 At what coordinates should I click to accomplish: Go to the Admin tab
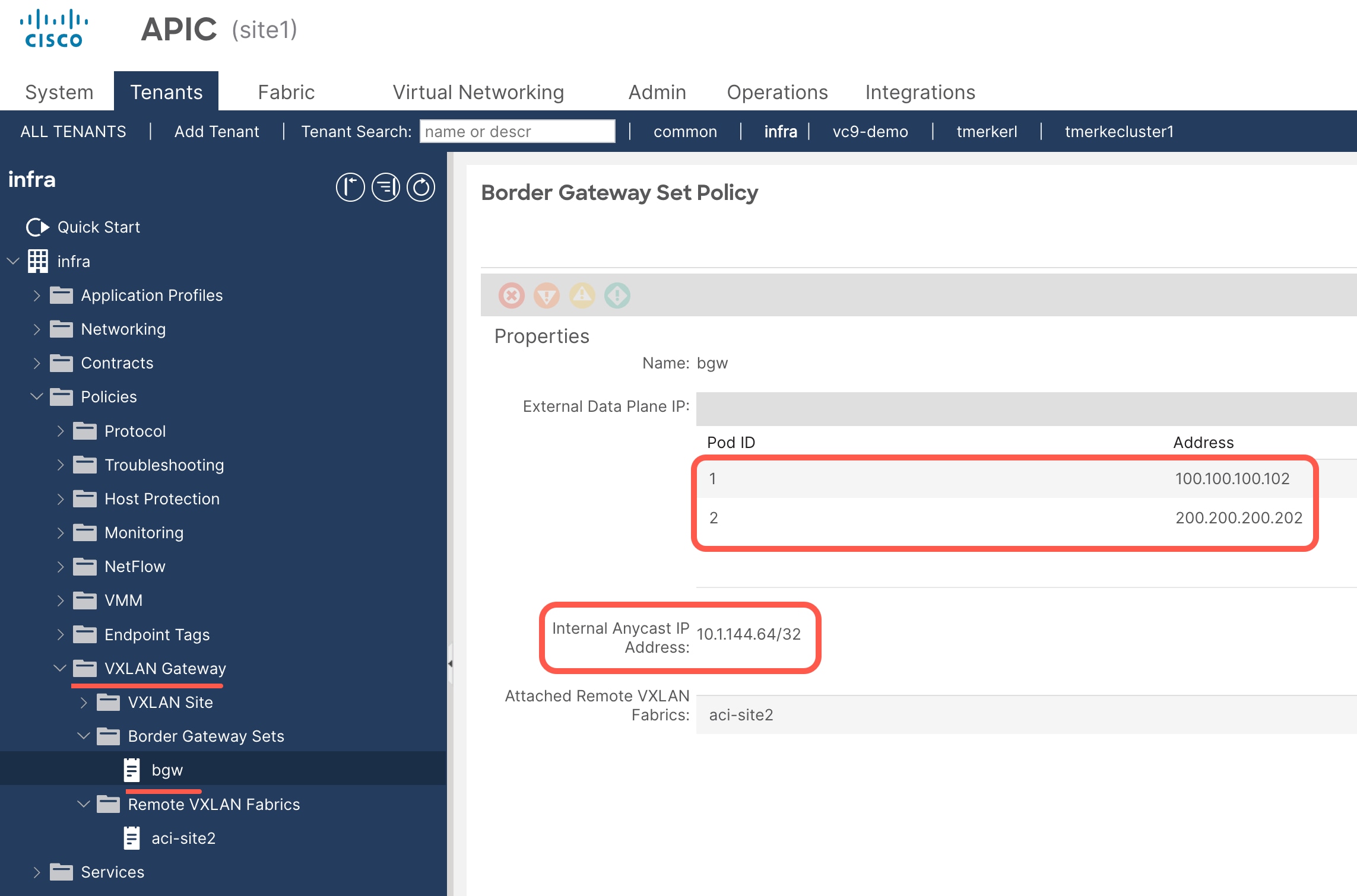pos(657,92)
